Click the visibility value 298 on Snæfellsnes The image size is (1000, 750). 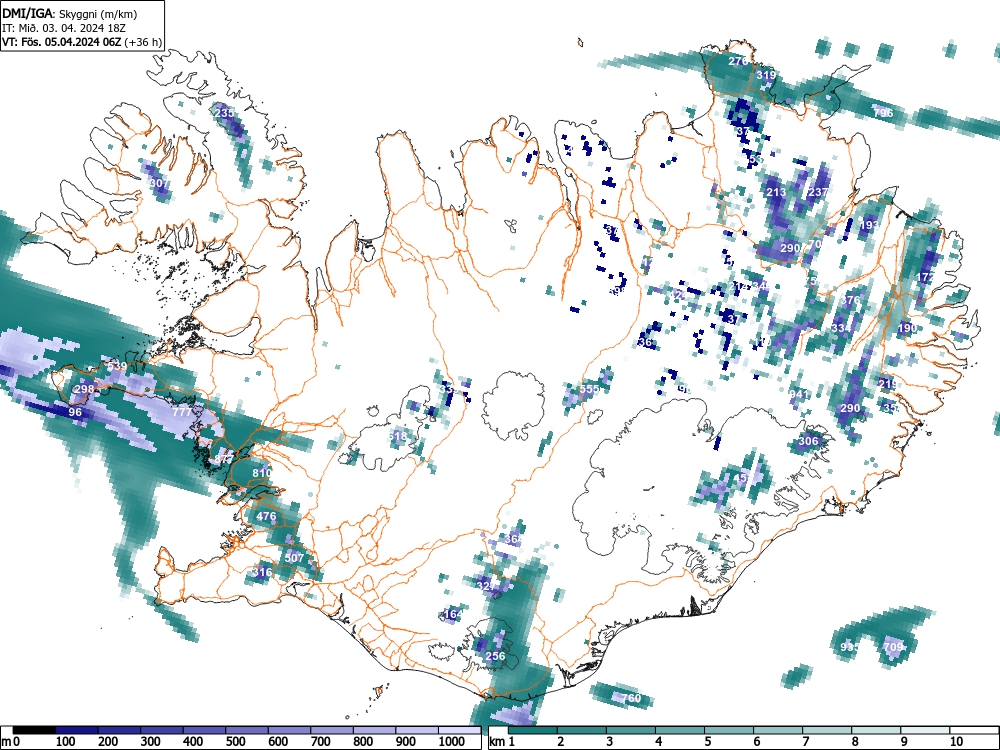(84, 389)
